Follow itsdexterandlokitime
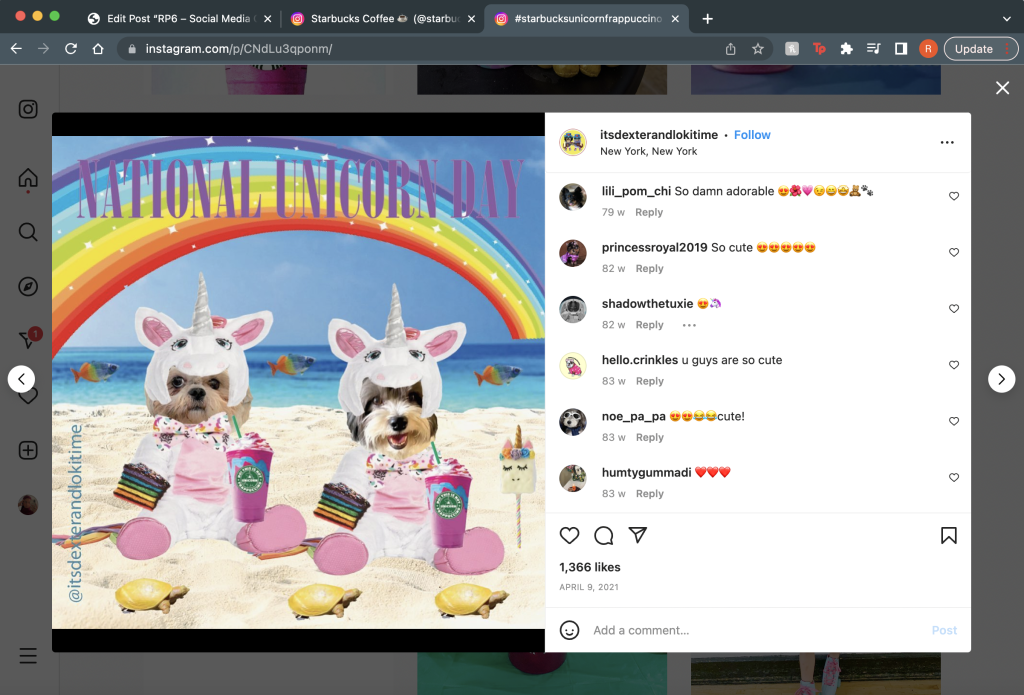Image resolution: width=1024 pixels, height=695 pixels. click(752, 135)
